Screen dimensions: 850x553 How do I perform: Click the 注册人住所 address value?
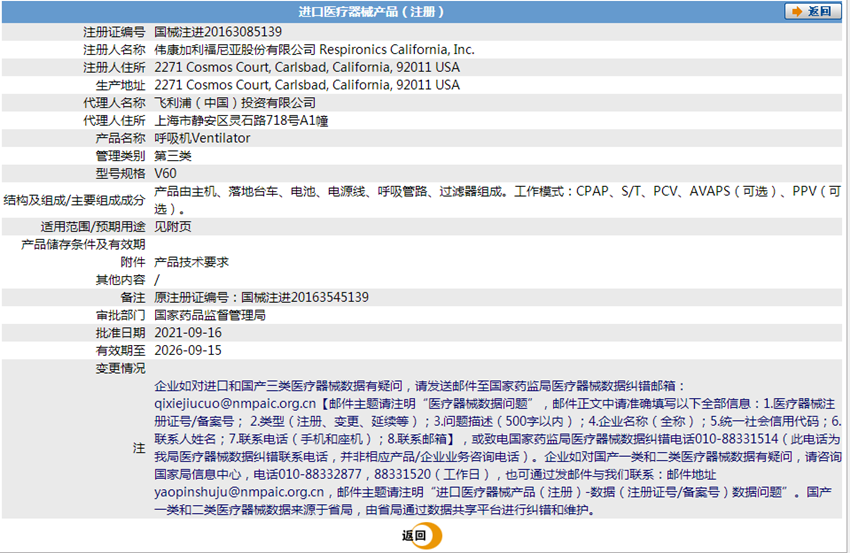307,67
